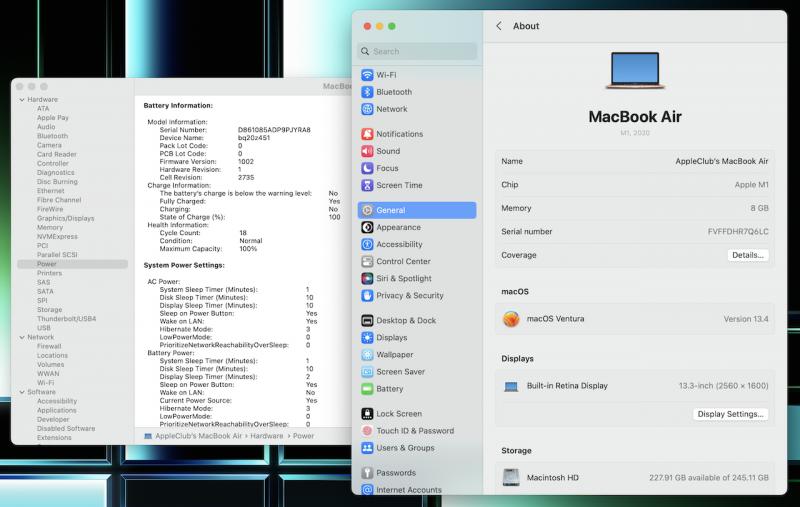The height and width of the screenshot is (507, 800).
Task: Click Hardware in System Information path bar
Action: click(x=266, y=436)
